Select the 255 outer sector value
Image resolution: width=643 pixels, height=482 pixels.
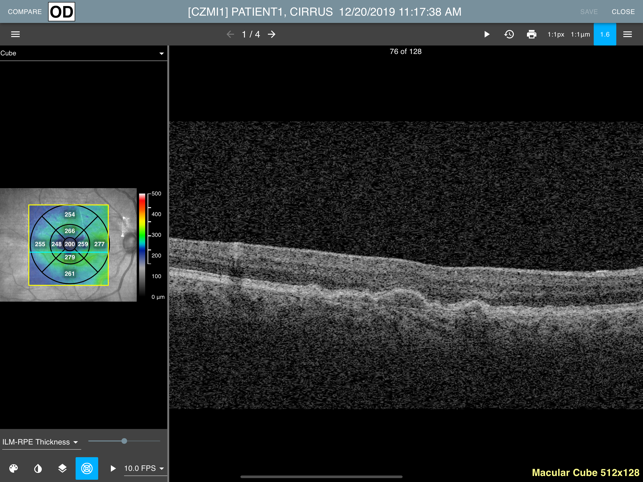40,244
